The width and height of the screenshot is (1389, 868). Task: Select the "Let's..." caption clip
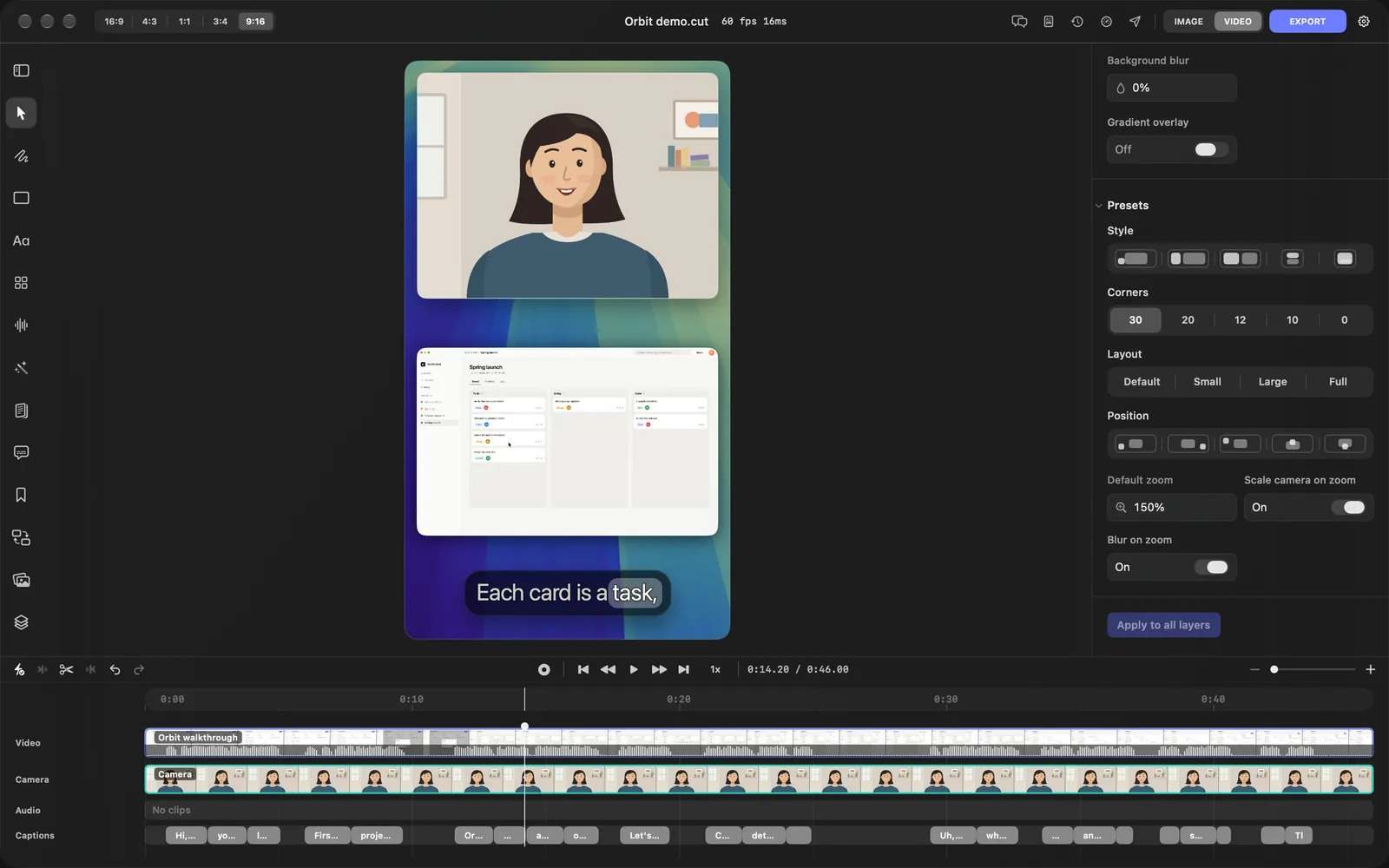click(645, 836)
